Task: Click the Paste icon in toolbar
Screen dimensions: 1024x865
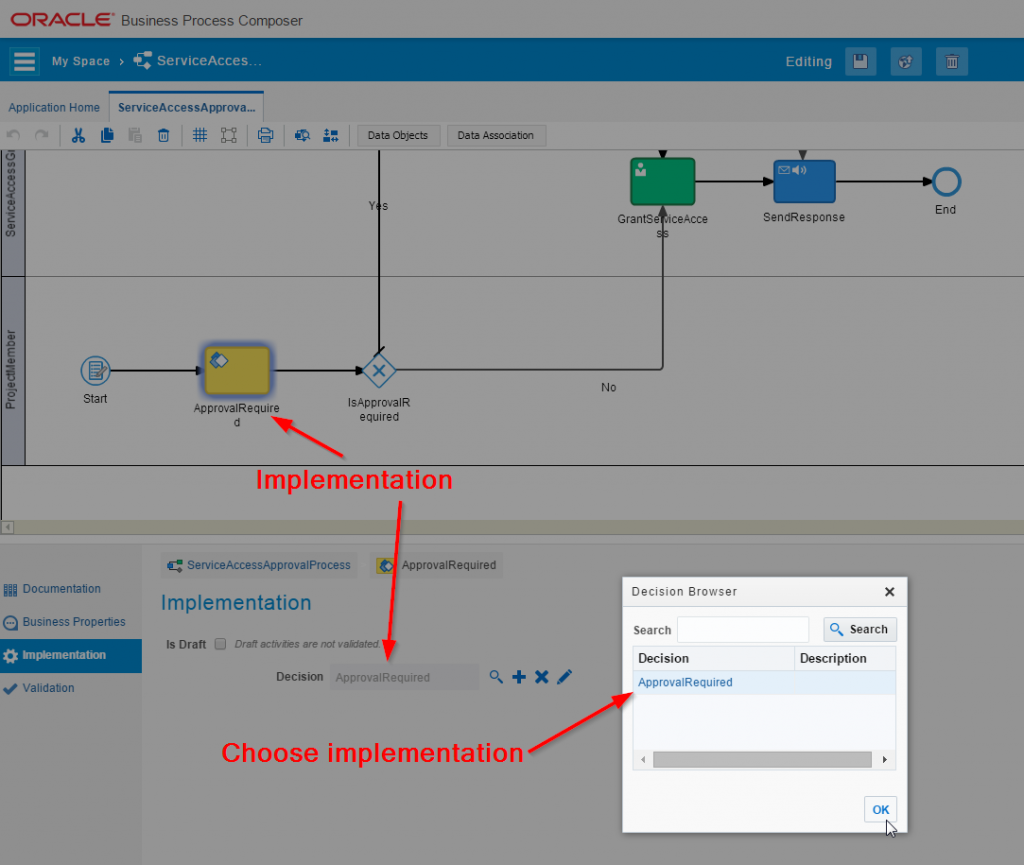Action: (135, 135)
